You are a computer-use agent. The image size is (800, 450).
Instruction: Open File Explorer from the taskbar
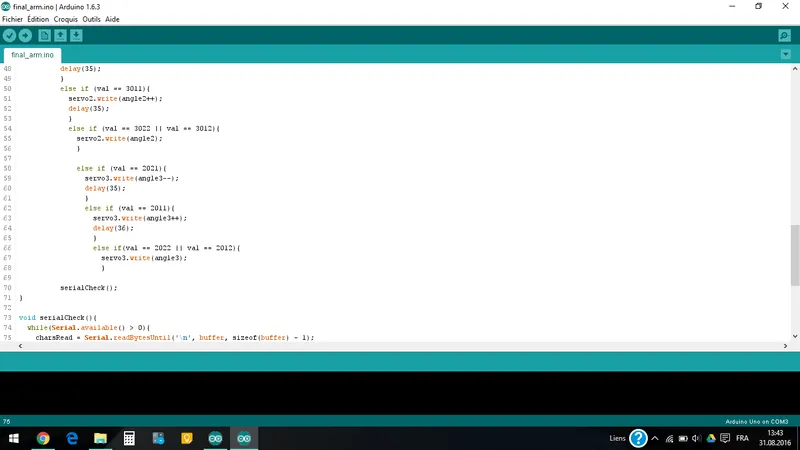coord(101,438)
